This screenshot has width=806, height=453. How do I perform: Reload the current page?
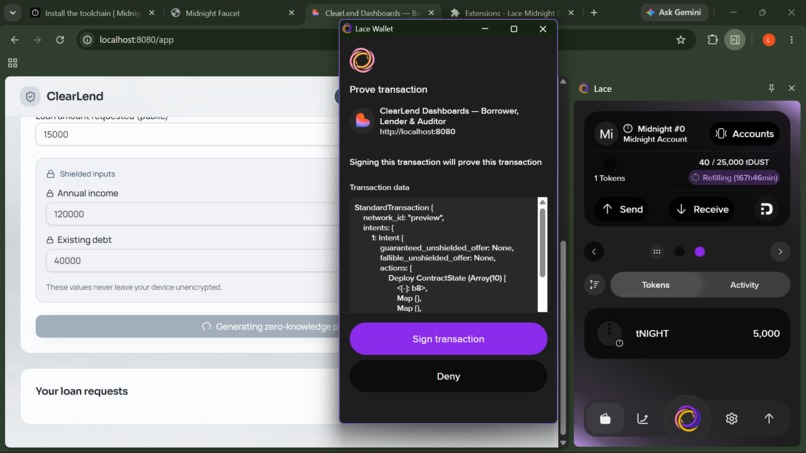[60, 40]
